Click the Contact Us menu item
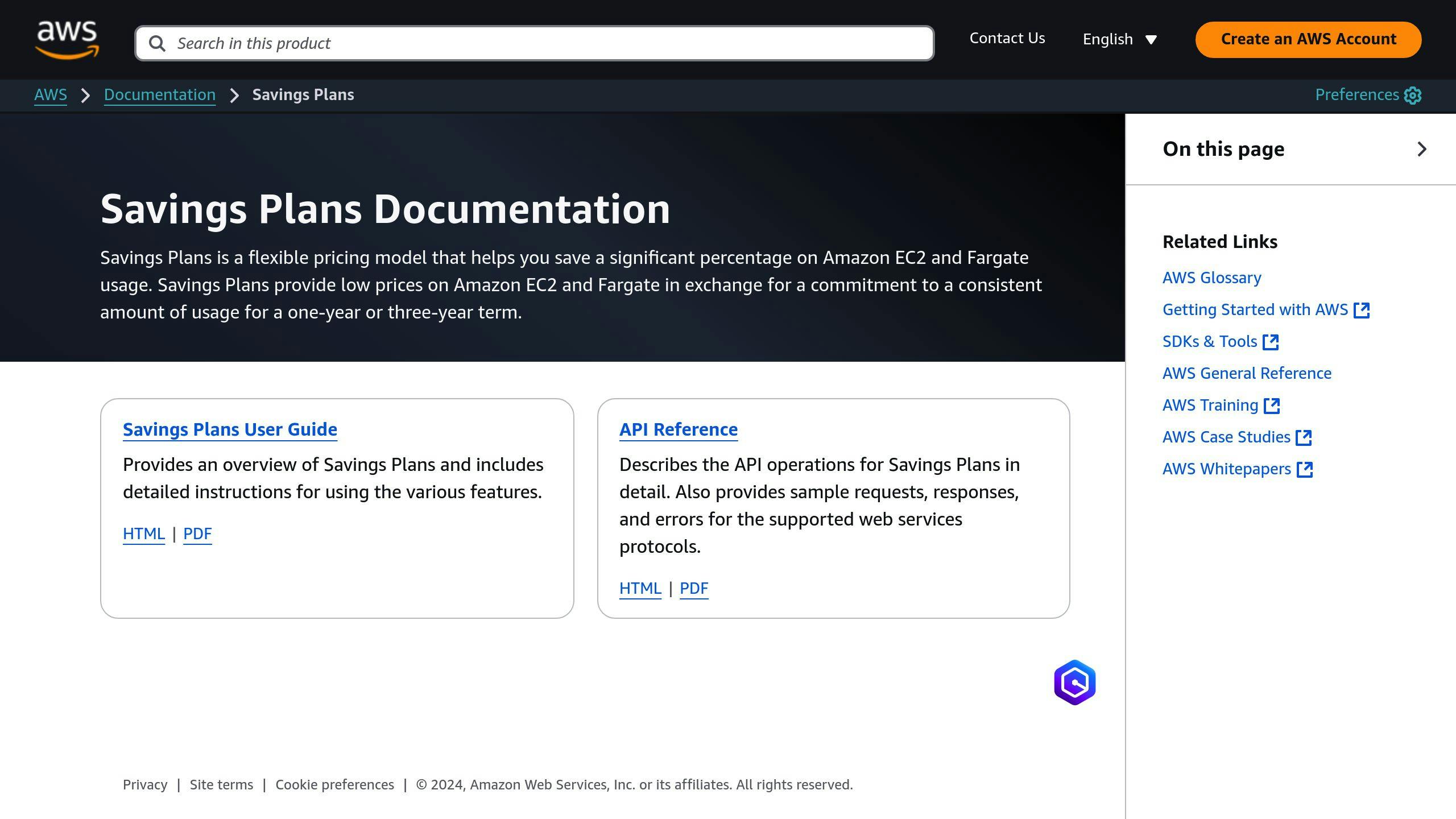 point(1007,38)
